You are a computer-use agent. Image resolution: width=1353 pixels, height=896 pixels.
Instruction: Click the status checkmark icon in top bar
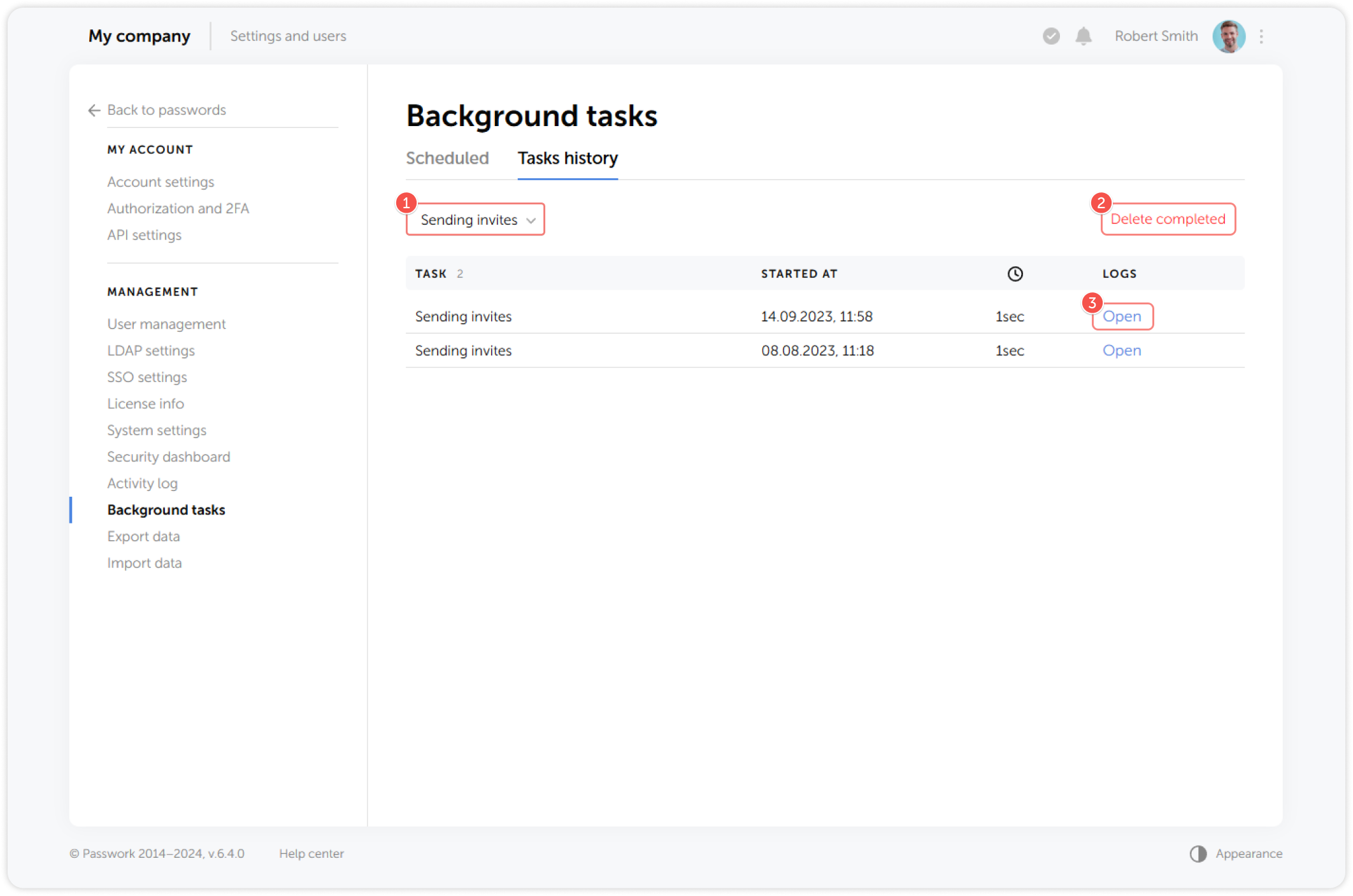(x=1050, y=36)
